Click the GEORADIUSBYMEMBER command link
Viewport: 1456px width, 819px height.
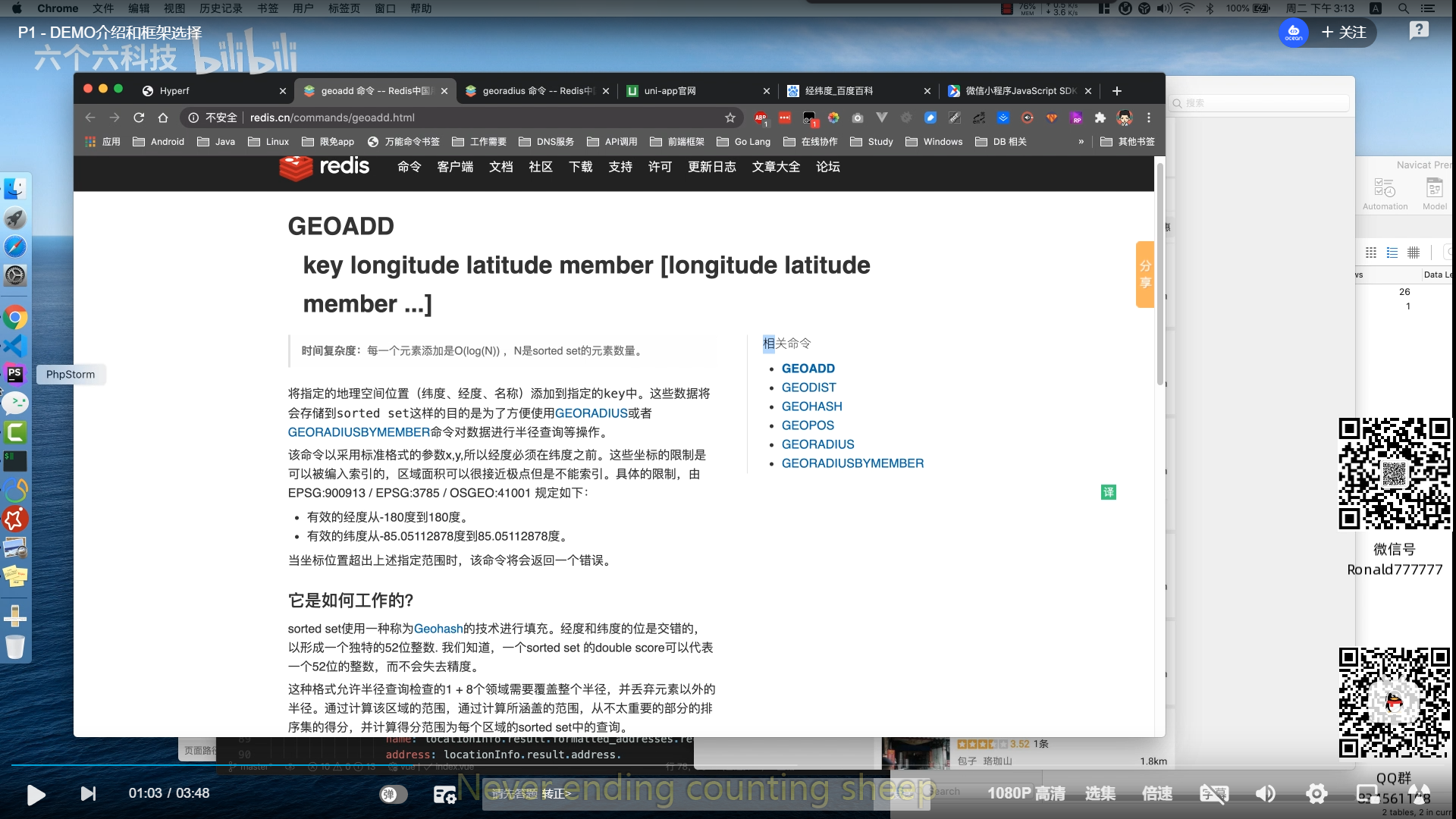point(852,463)
